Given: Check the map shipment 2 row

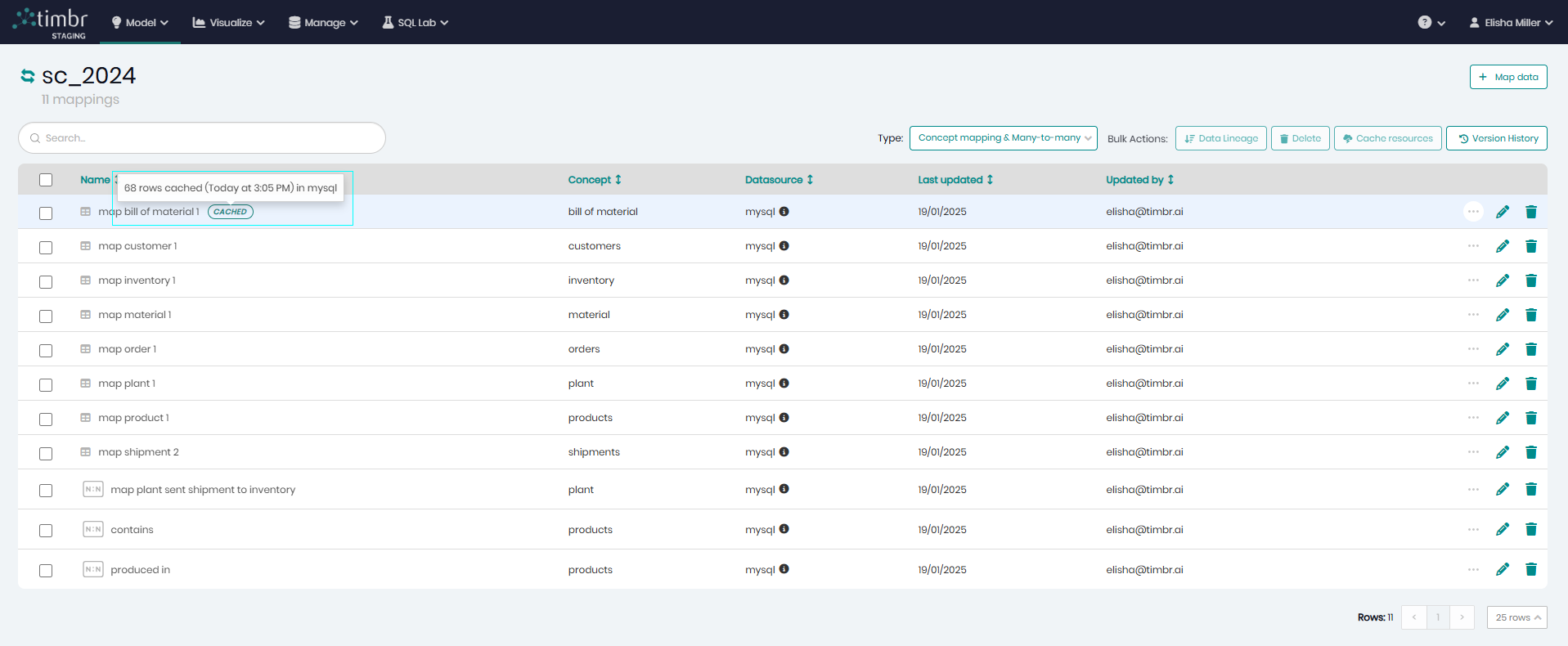Looking at the screenshot, I should 46,453.
